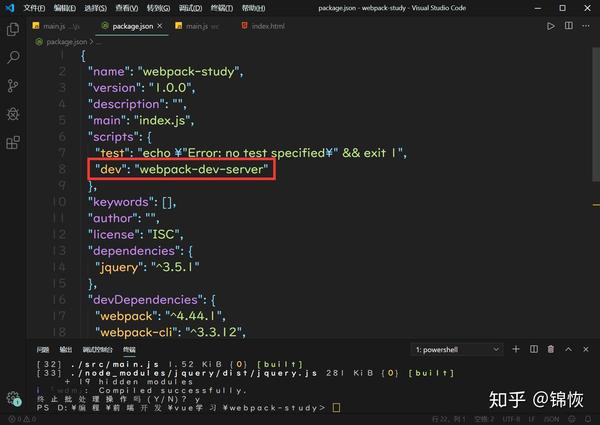Screen dimensions: 600x425
Task: Select the package.json editor tab
Action: 132,26
